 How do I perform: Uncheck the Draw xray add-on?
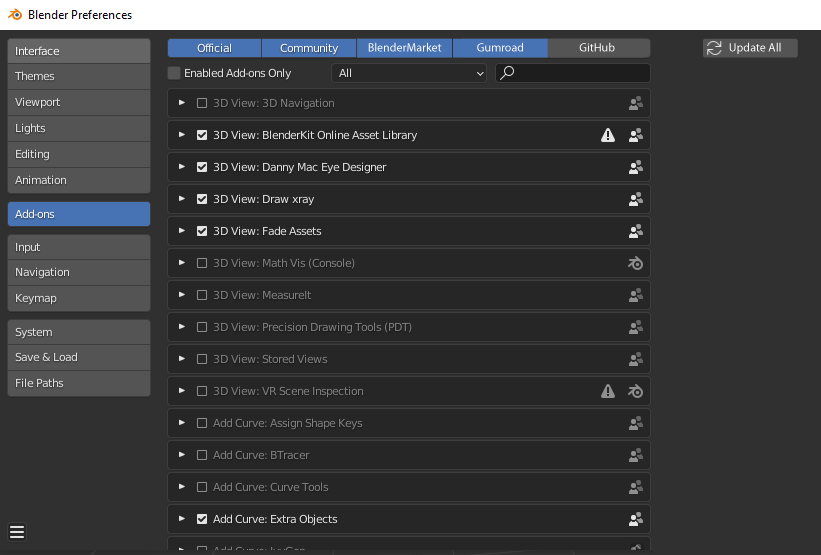coord(202,199)
